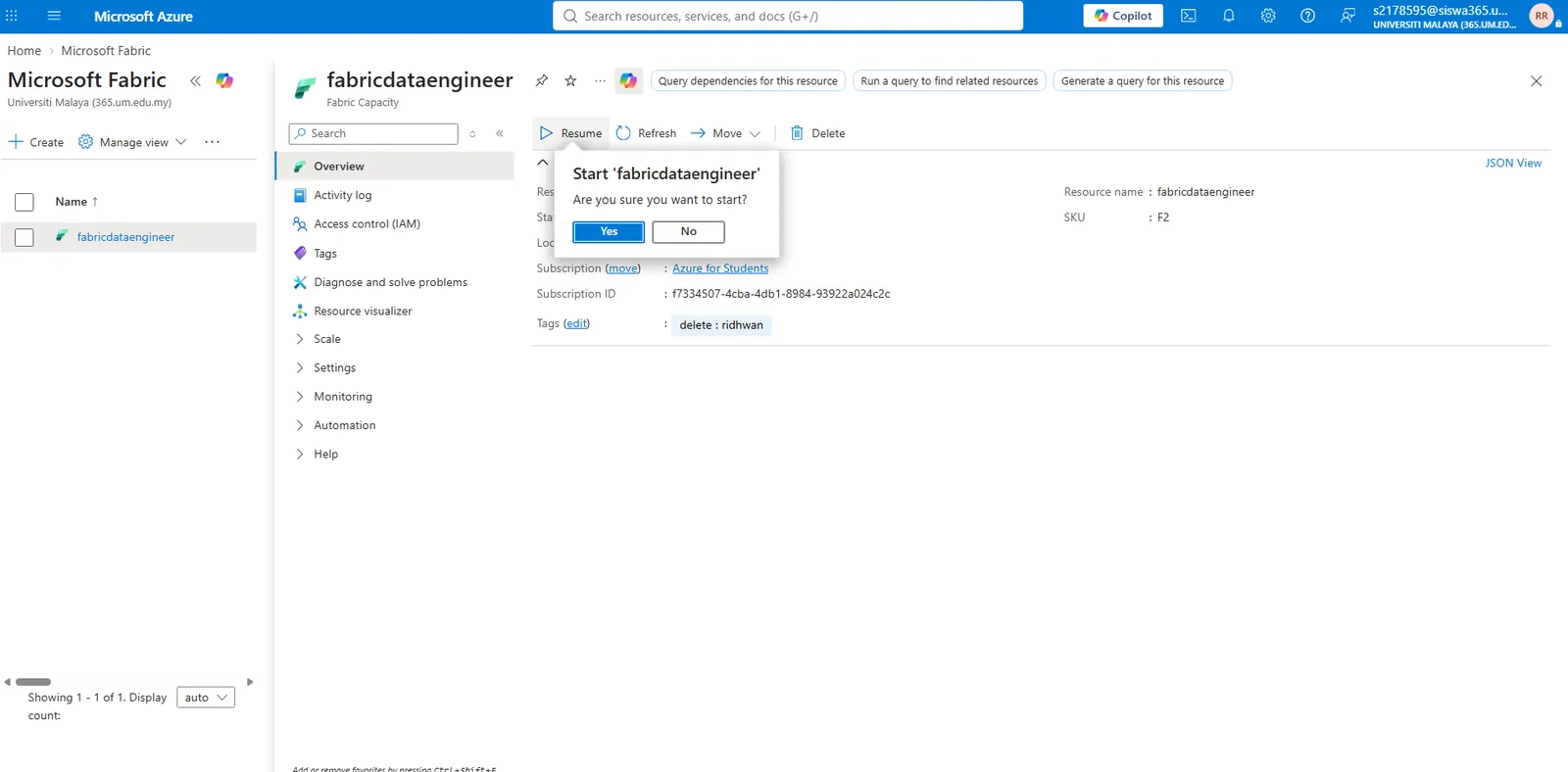Confirm start by clicking Yes
The width and height of the screenshot is (1568, 772).
pyautogui.click(x=609, y=232)
